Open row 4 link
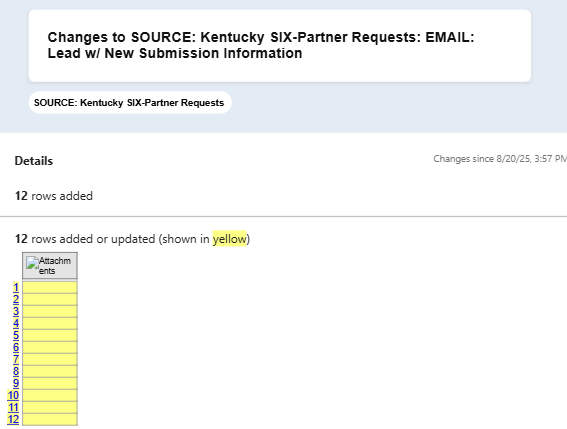The width and height of the screenshot is (567, 429). point(16,323)
